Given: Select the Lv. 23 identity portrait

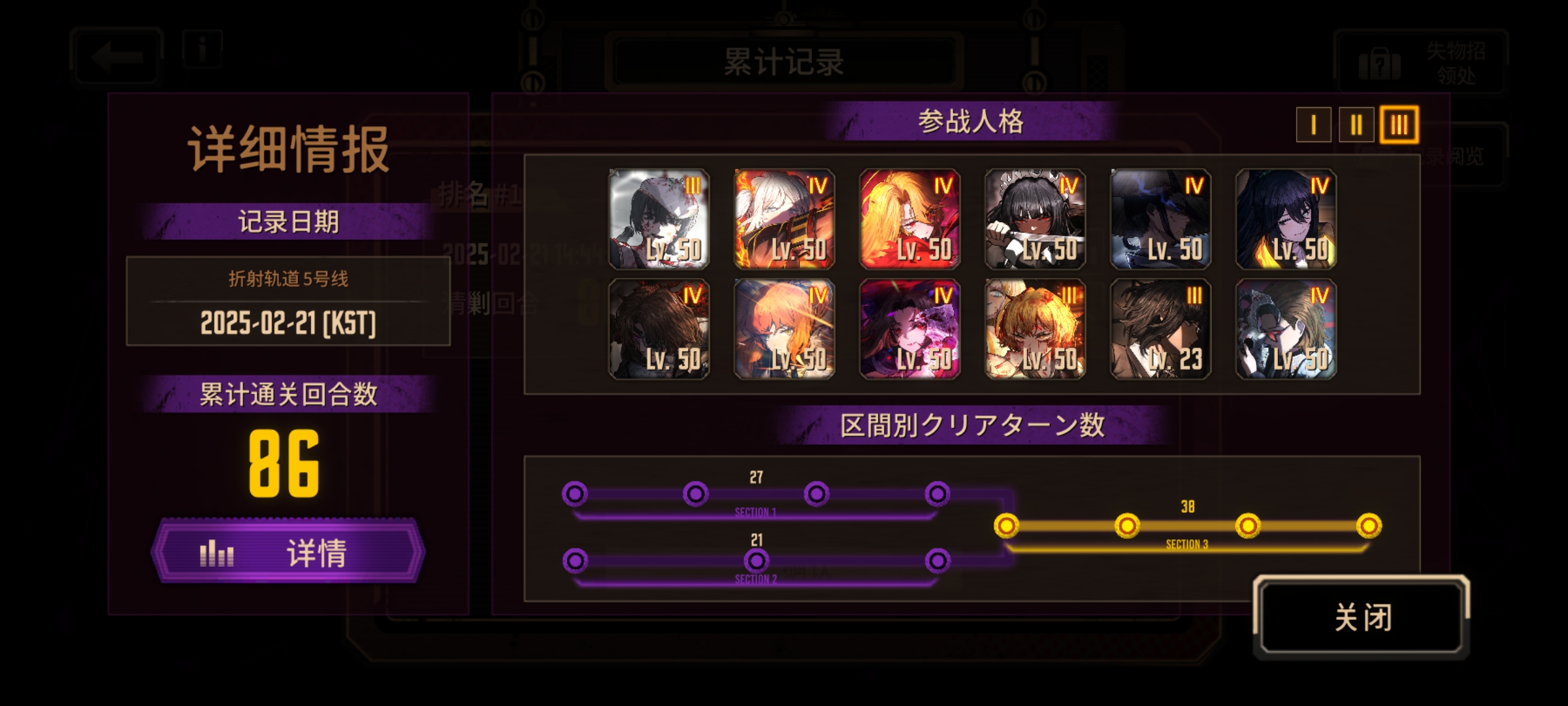Looking at the screenshot, I should (1160, 329).
